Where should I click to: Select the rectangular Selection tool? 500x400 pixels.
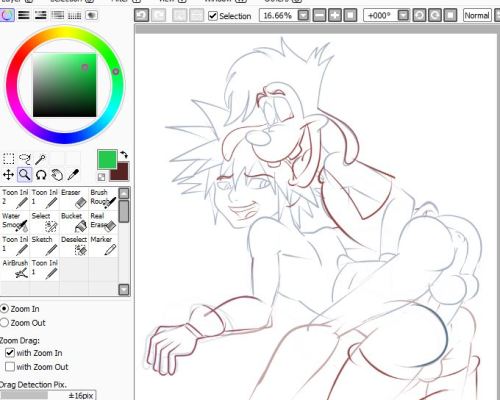point(8,159)
